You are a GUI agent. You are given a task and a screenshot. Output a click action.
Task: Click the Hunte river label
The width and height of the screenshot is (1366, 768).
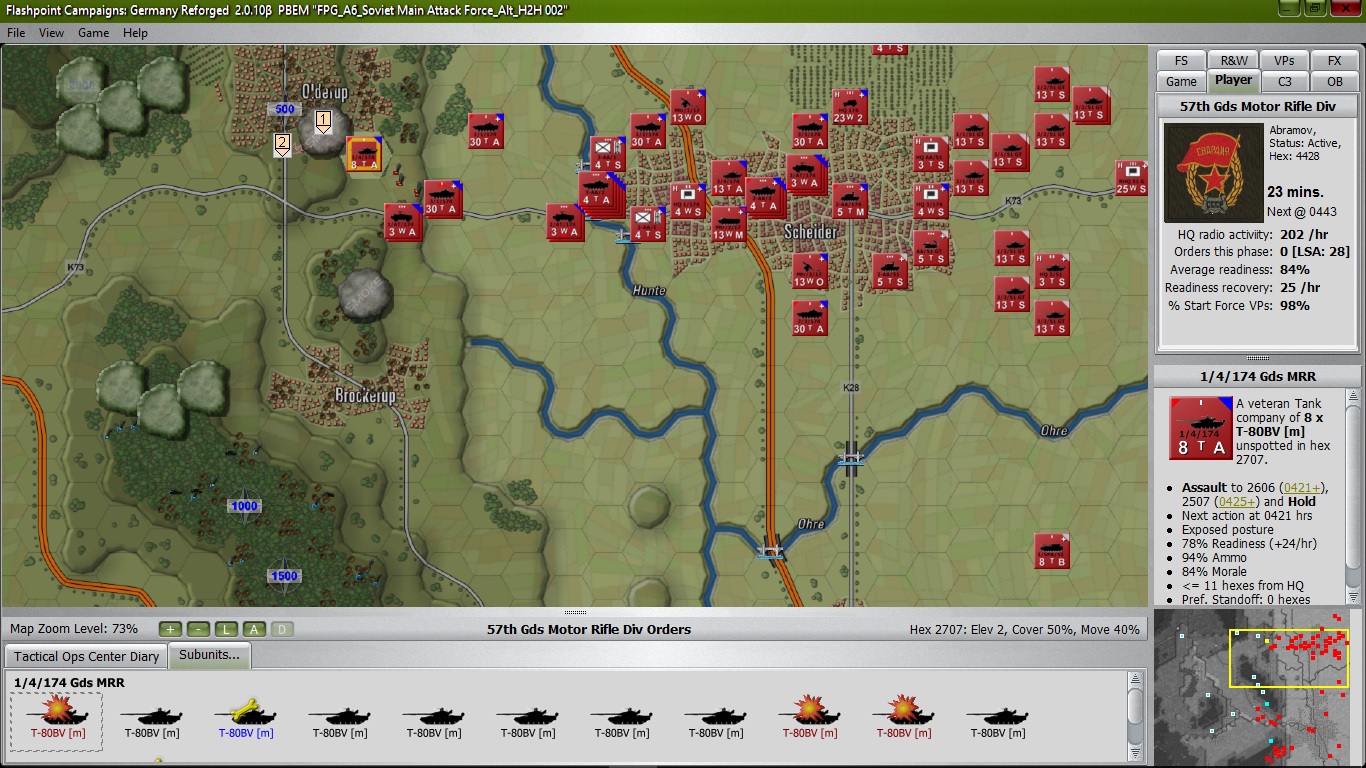click(x=648, y=291)
